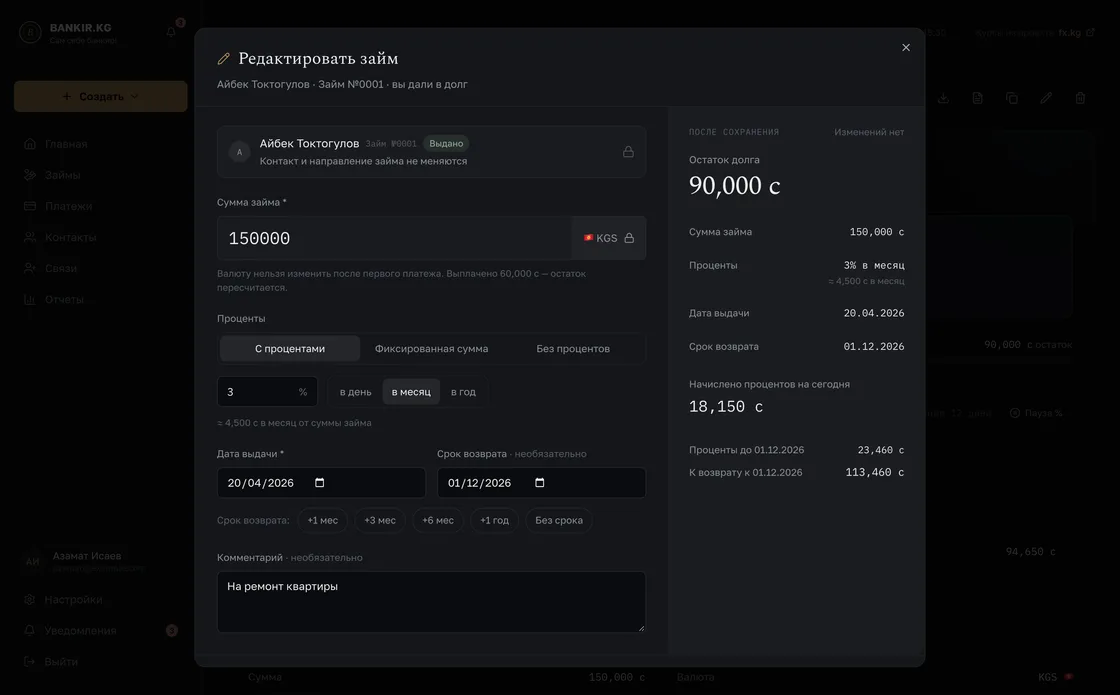
Task: Click the lock icon beside KGS currency
Action: [x=629, y=238]
